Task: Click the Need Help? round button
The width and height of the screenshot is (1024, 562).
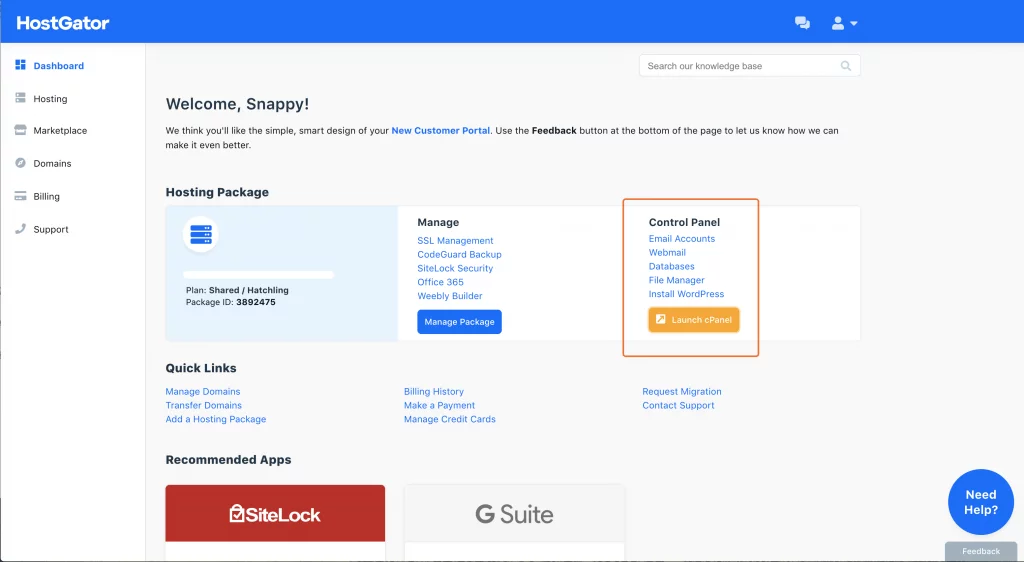Action: pos(981,502)
